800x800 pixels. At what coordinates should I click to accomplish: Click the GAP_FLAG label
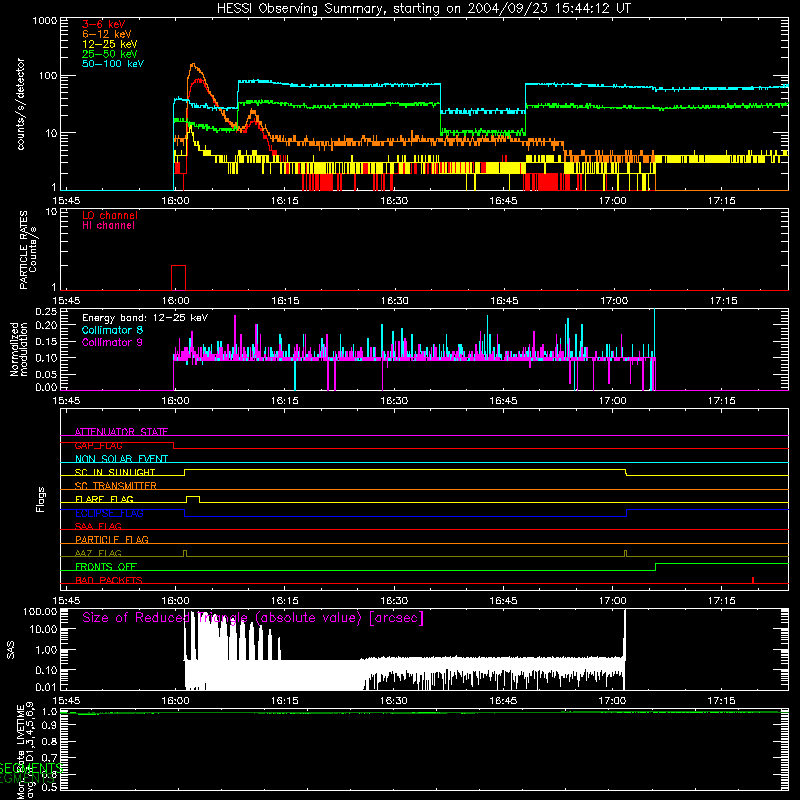98,445
